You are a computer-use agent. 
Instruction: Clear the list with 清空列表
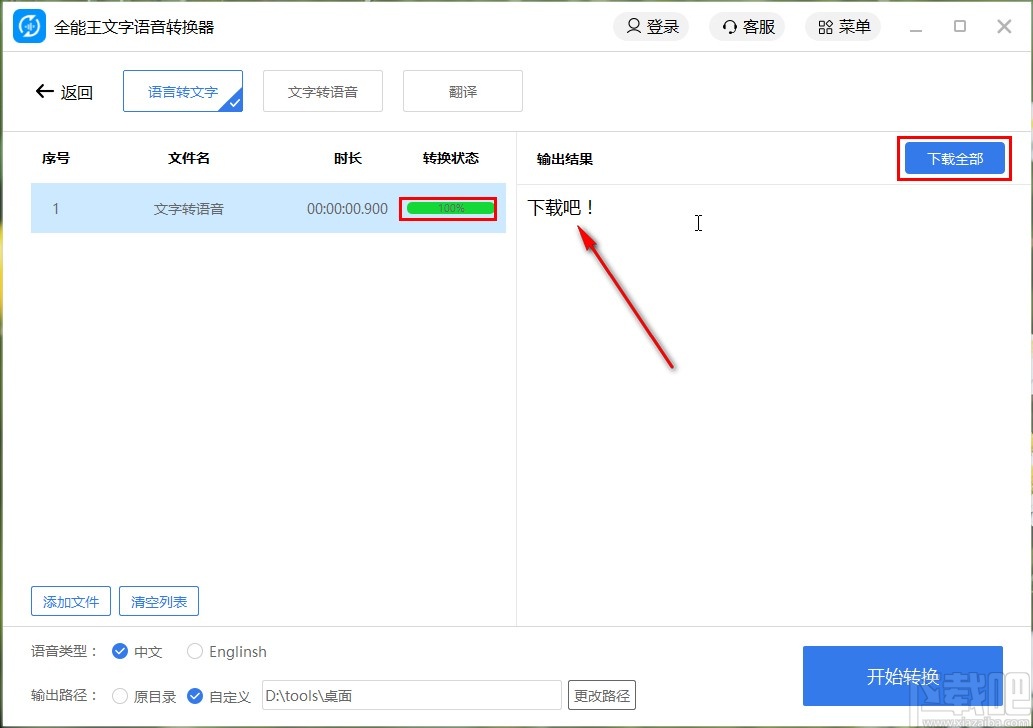(158, 601)
